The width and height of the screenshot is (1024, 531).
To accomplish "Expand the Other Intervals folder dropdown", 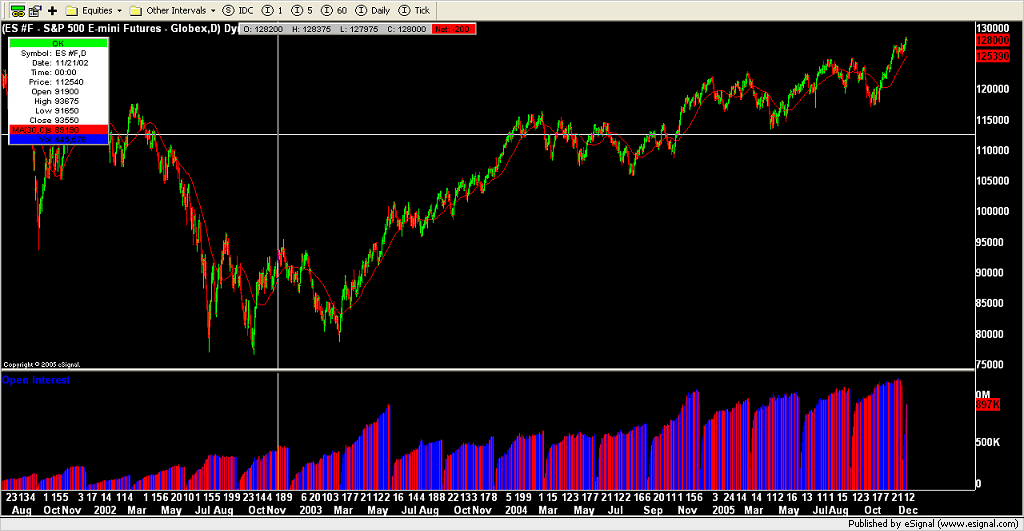I will [x=172, y=10].
